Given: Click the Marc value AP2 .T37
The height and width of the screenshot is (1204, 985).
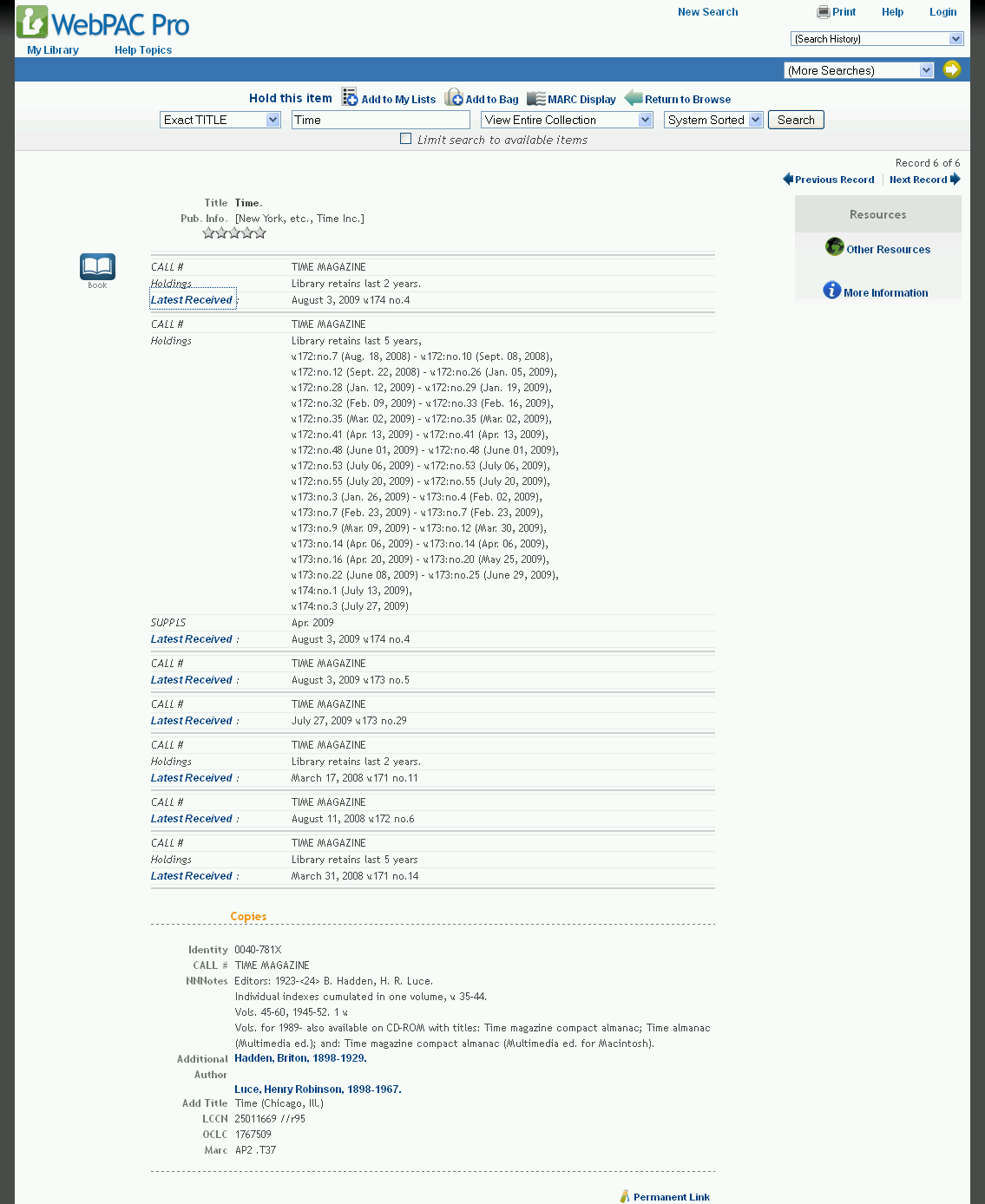Looking at the screenshot, I should click(255, 1150).
